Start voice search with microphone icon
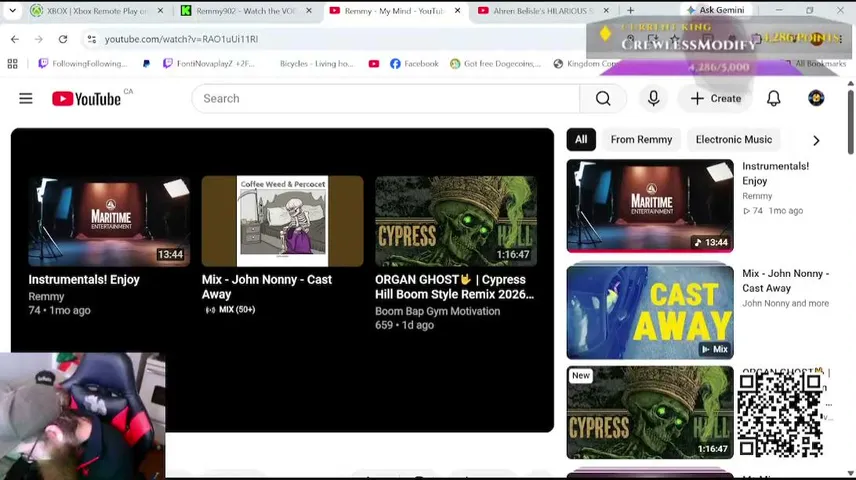856x480 pixels. point(653,99)
